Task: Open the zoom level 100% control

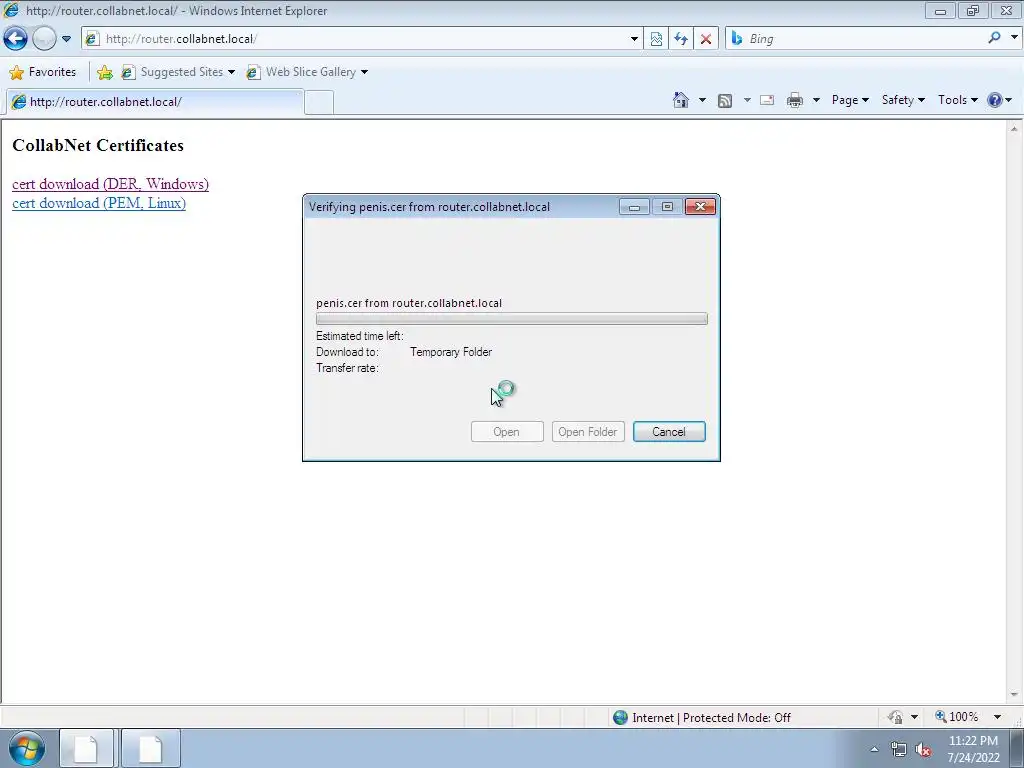Action: 957,717
